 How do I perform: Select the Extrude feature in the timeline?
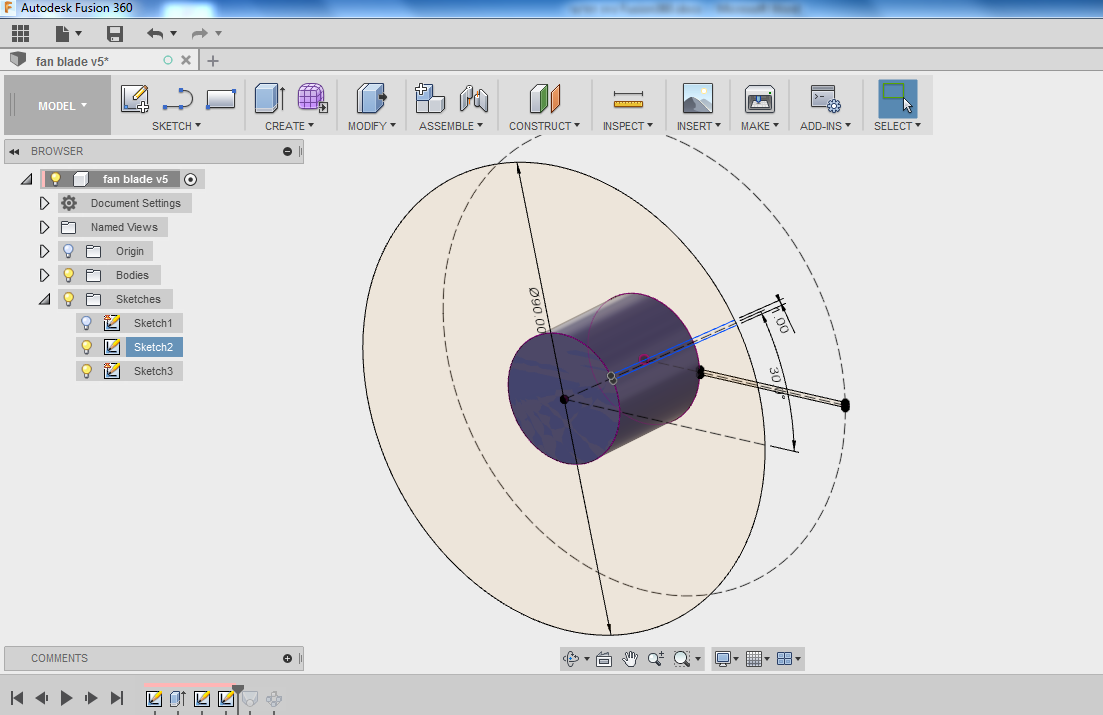pos(178,698)
